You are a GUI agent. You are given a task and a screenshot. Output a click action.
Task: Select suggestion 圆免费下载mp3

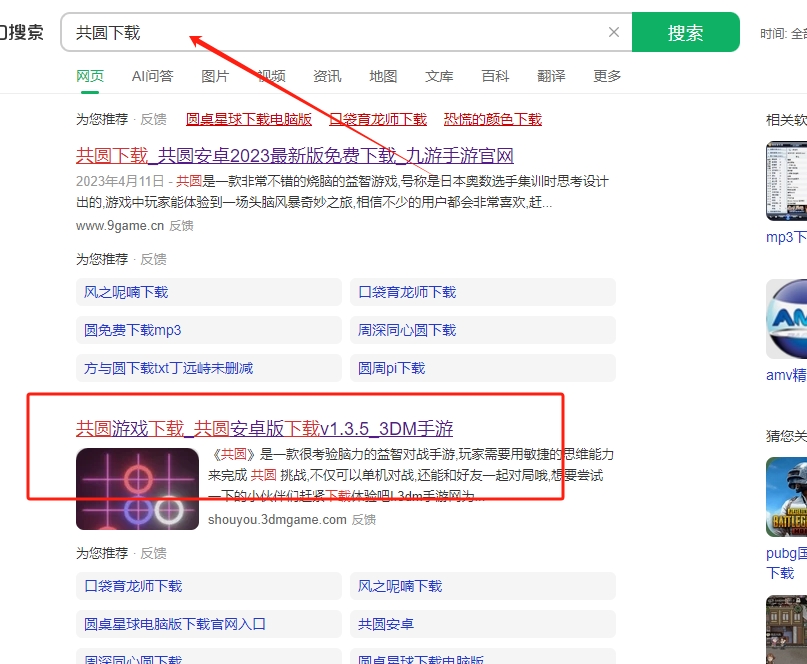click(209, 330)
